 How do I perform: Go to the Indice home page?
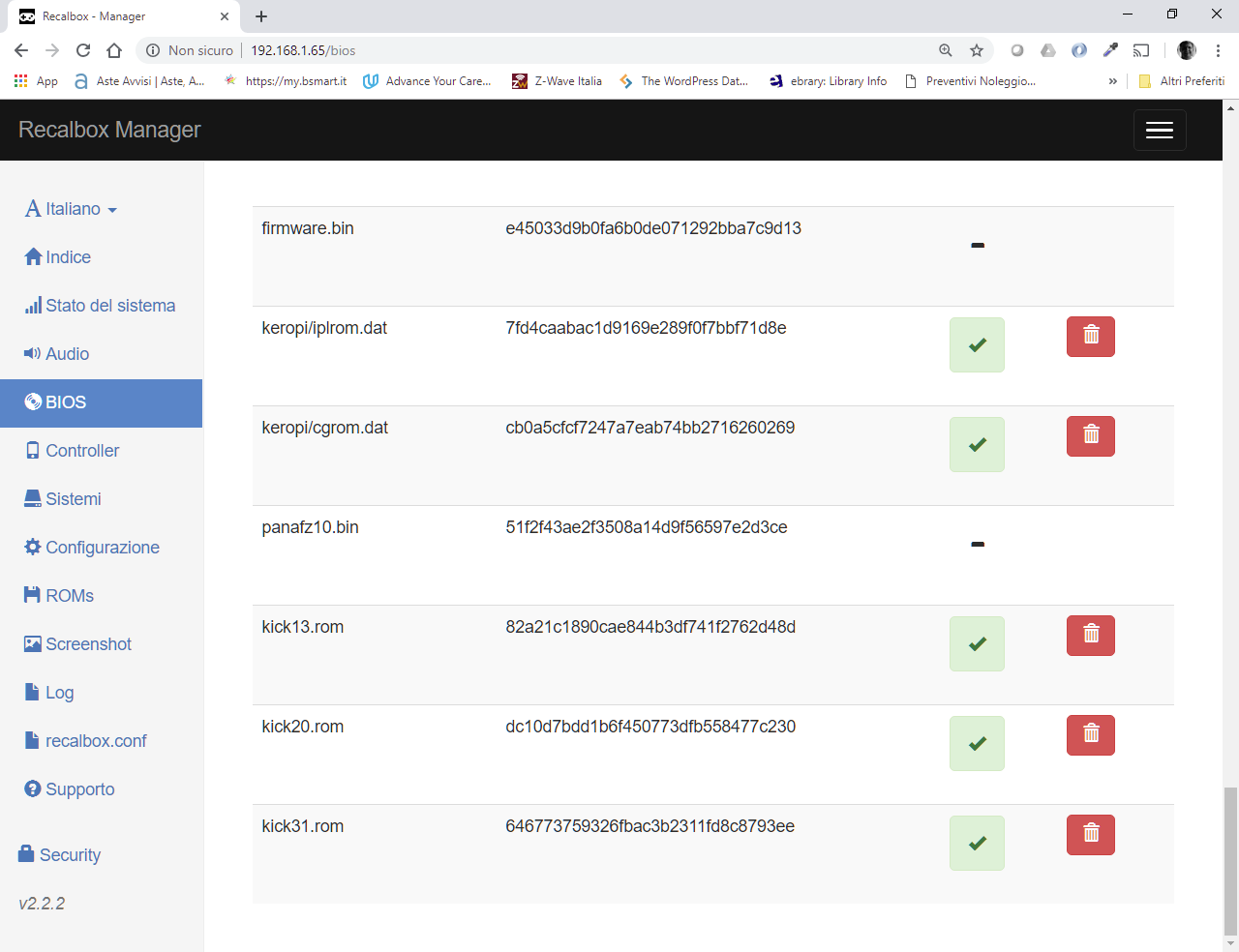[x=58, y=257]
